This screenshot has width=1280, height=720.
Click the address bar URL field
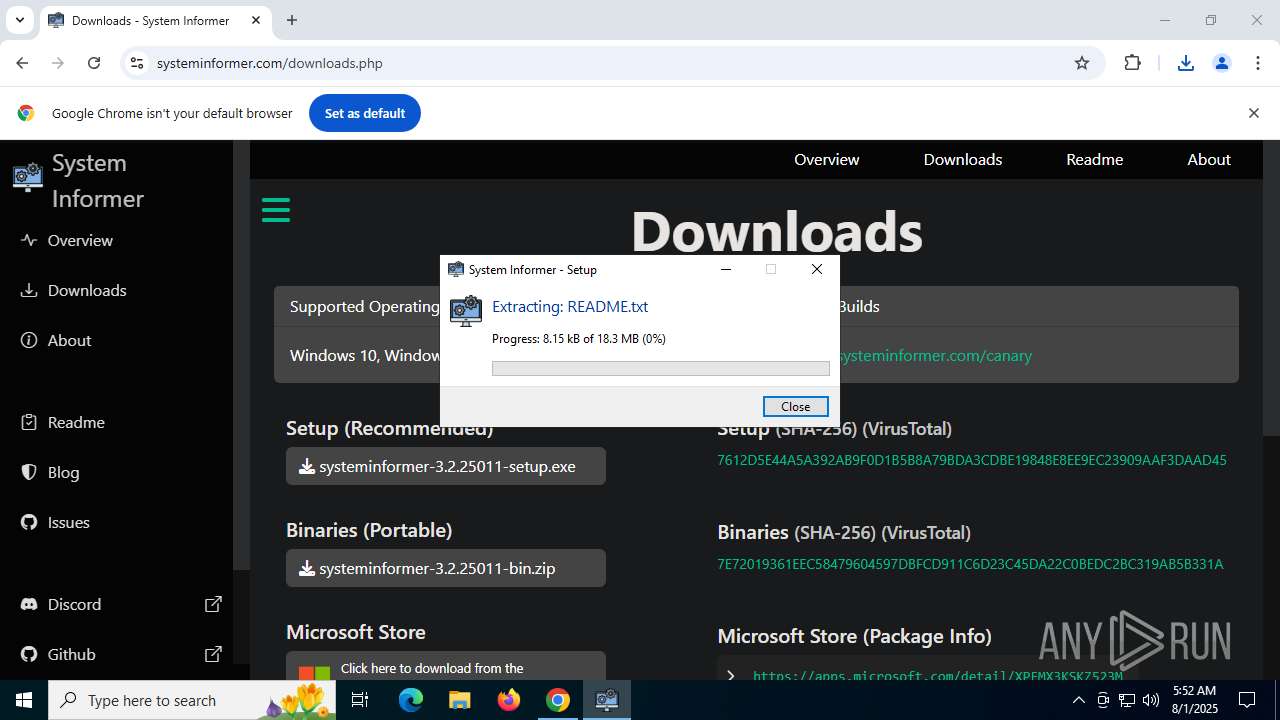[x=610, y=63]
